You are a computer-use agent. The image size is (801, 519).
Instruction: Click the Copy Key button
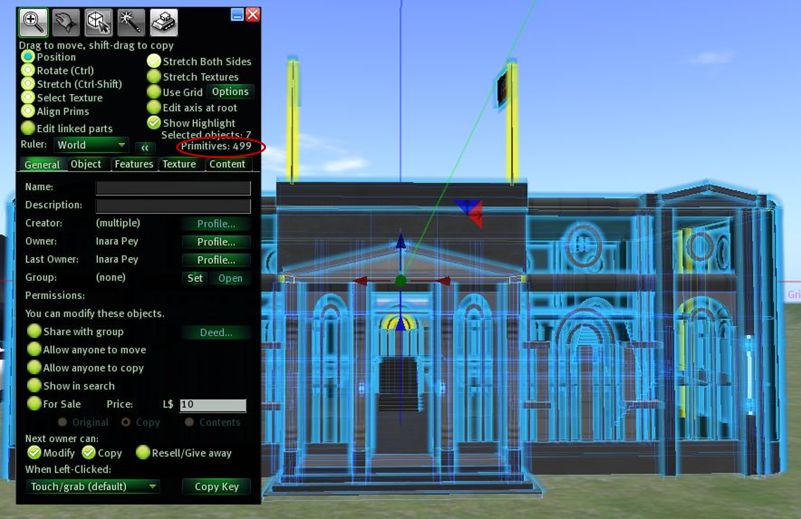click(215, 486)
